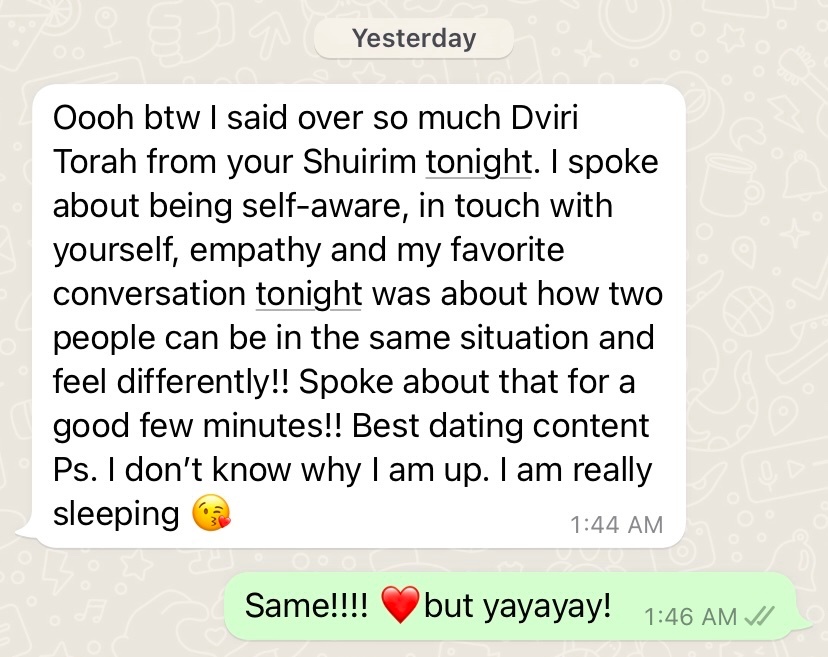
Task: Click the kissing face emoji
Action: tap(211, 512)
